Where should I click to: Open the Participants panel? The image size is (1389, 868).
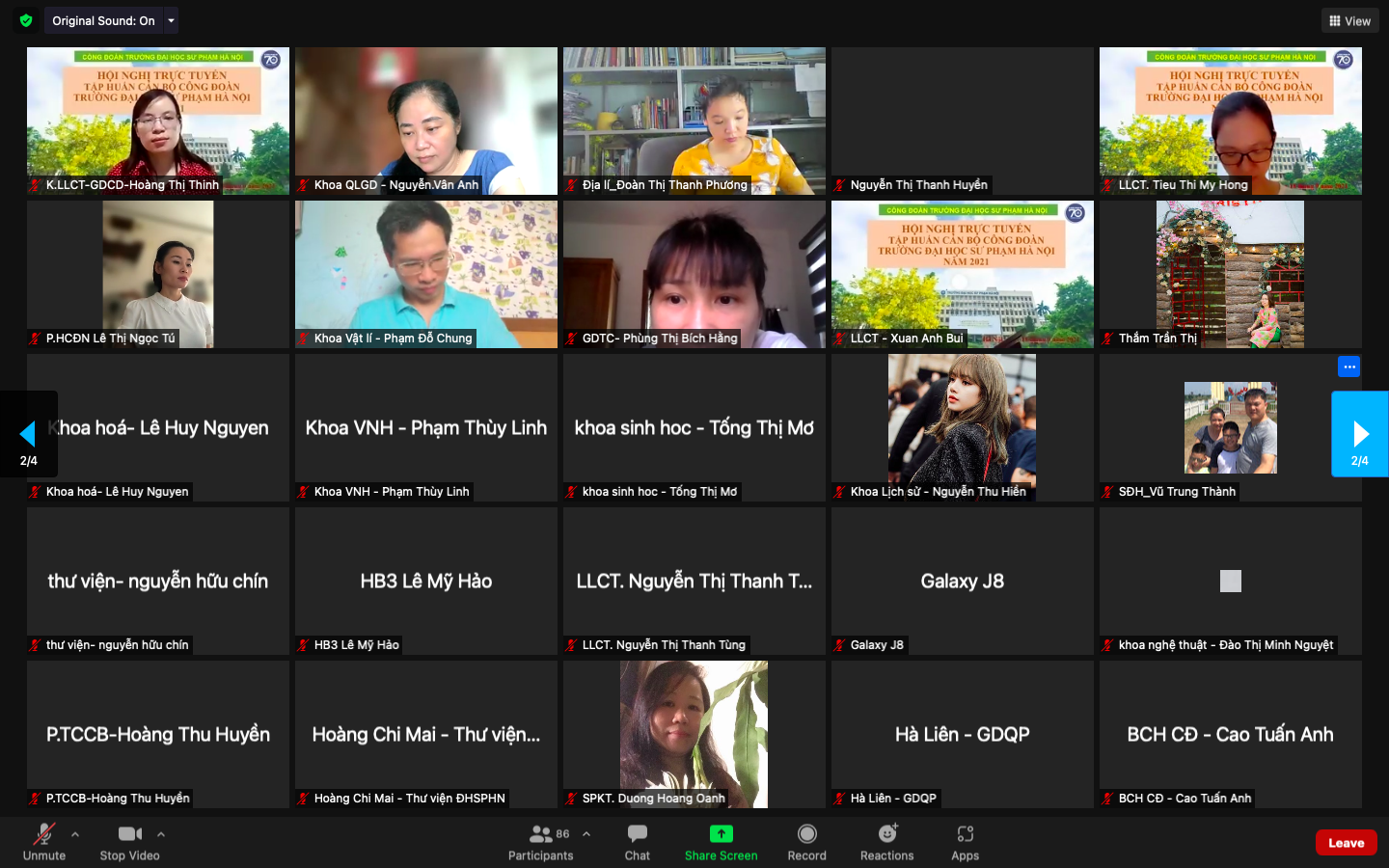click(541, 842)
